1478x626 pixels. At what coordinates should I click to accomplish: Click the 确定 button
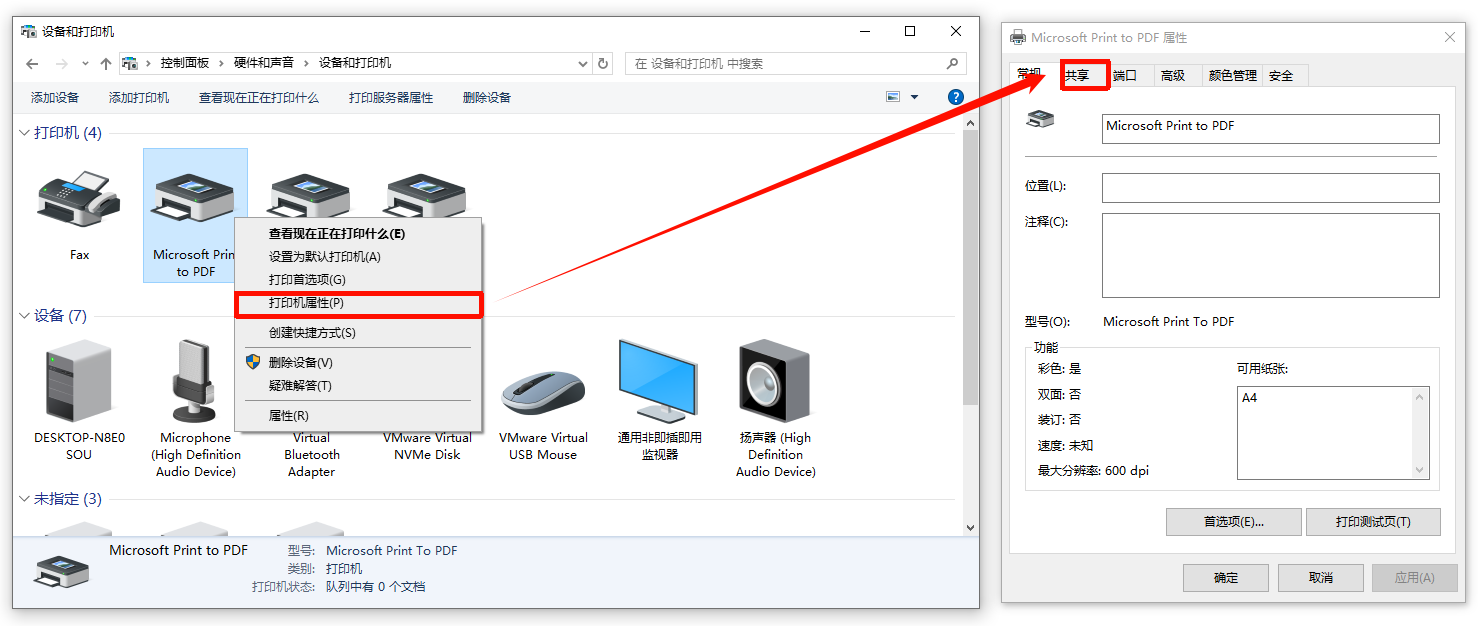(x=1226, y=578)
